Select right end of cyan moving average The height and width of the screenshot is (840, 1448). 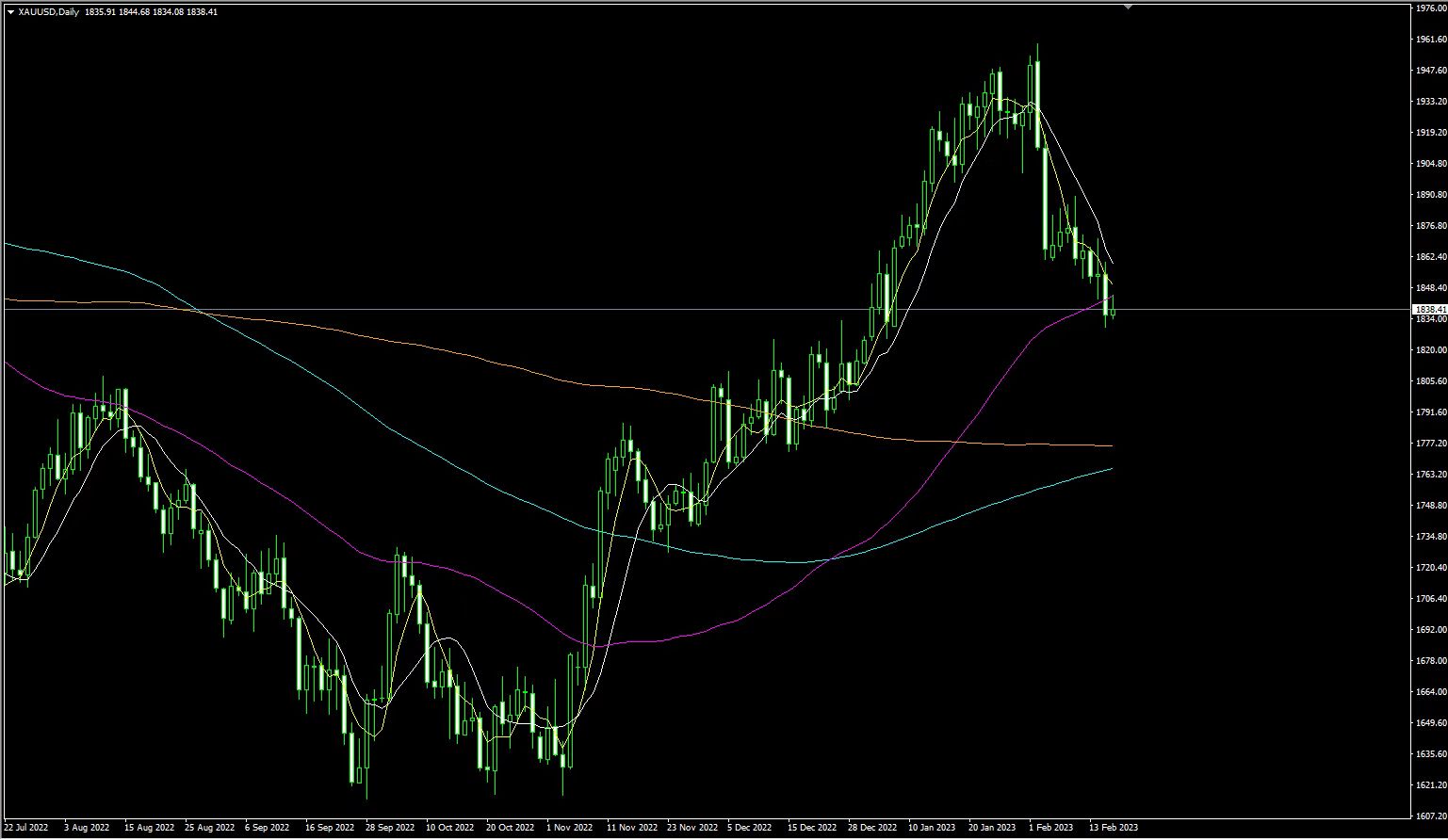[1111, 468]
